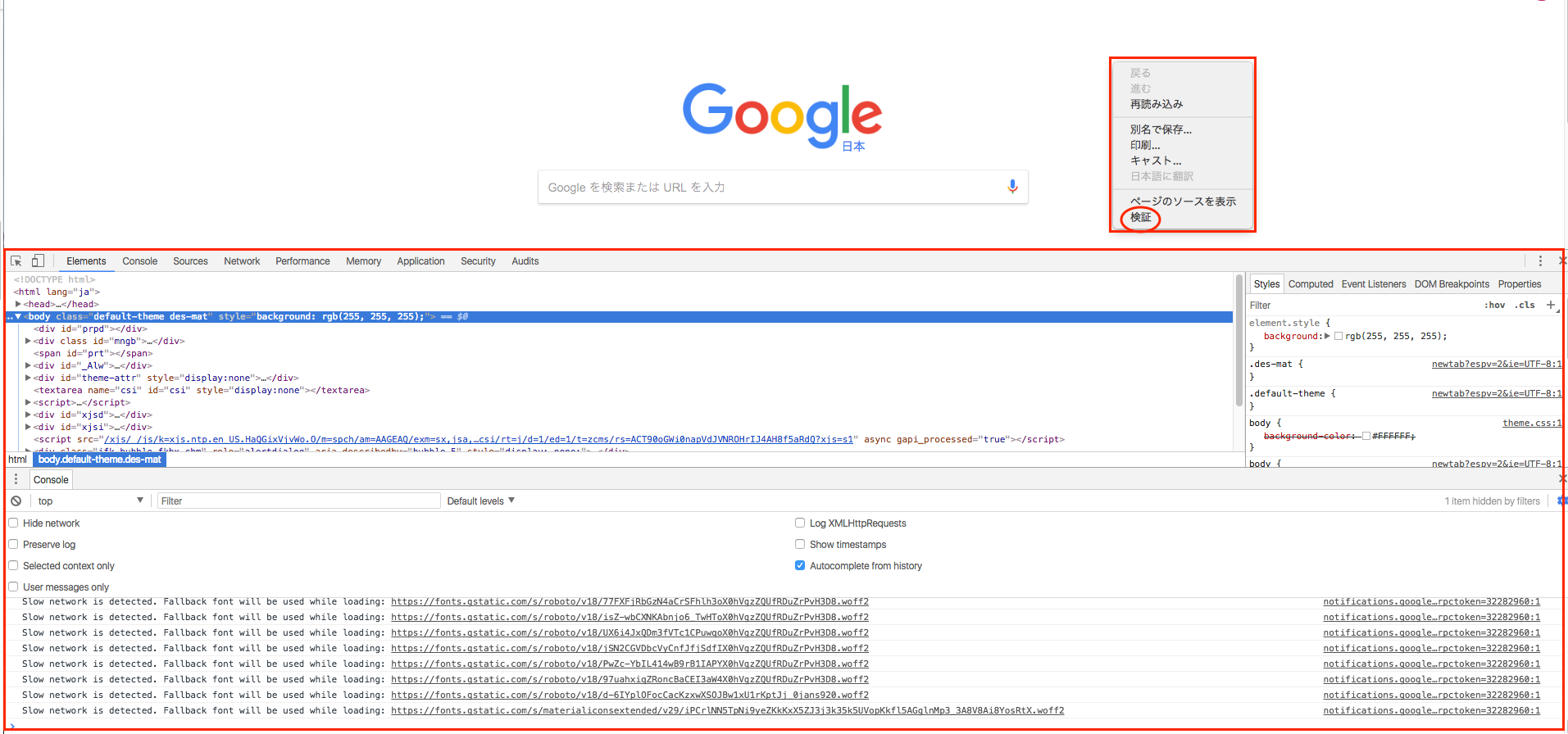Open the top execution context dropdown

tap(89, 501)
